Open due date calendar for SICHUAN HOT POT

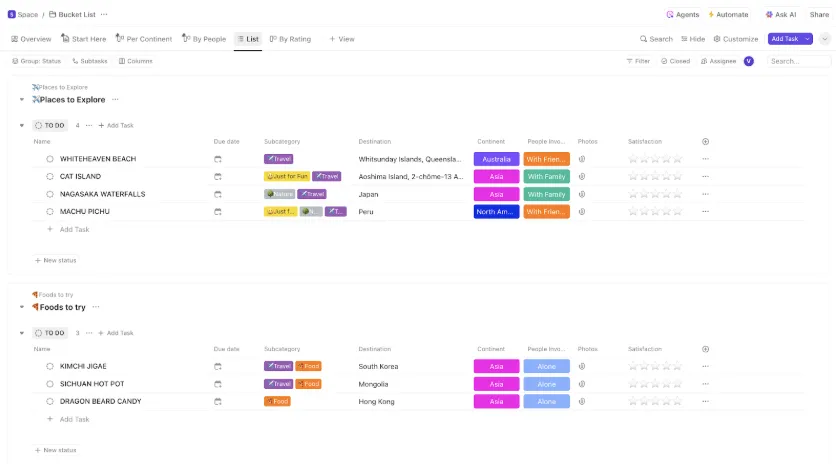click(x=218, y=384)
